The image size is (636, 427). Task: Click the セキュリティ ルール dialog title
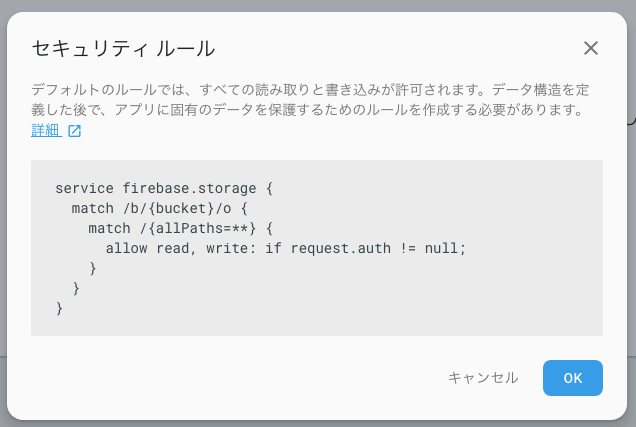coord(123,49)
